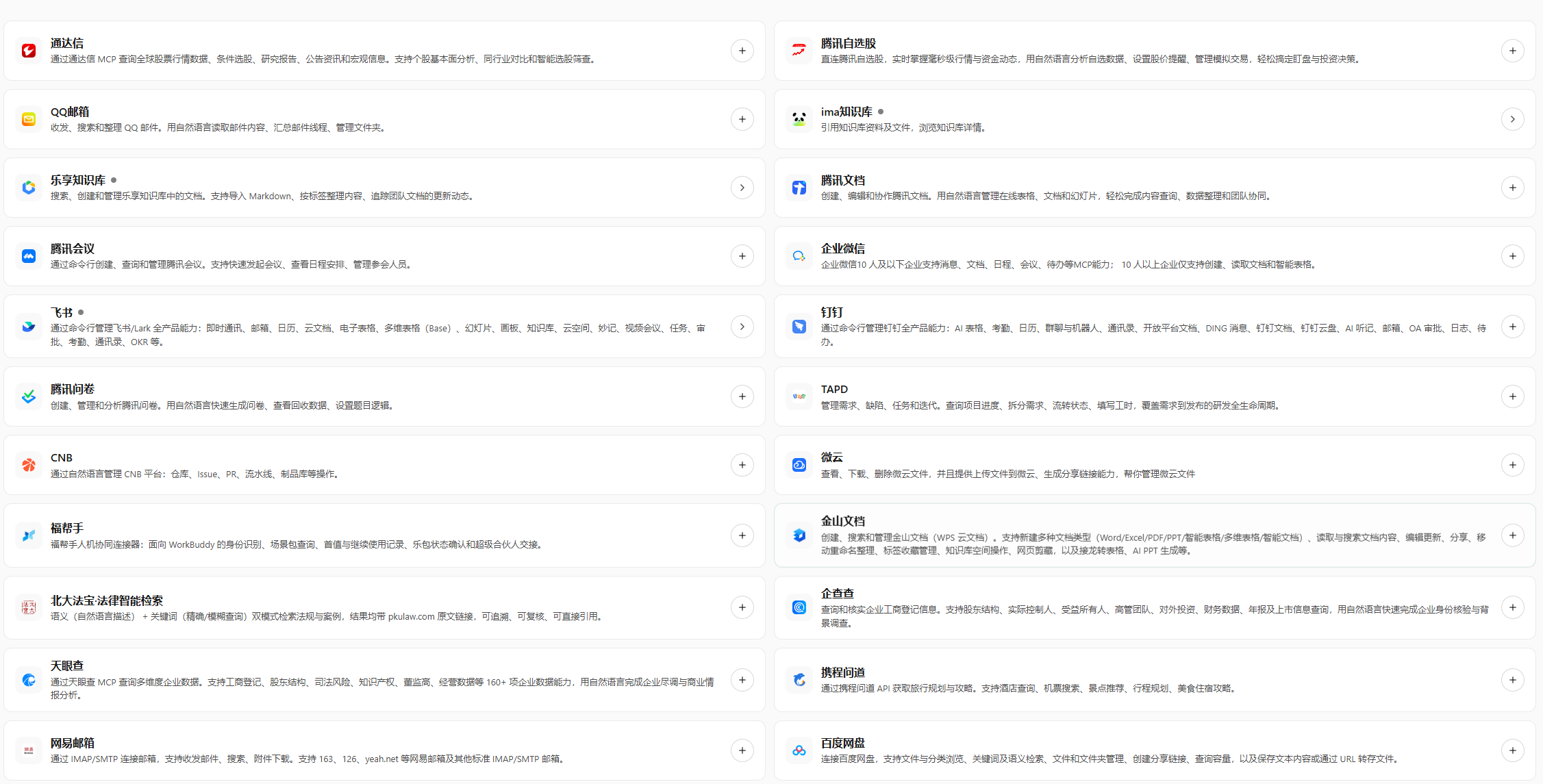This screenshot has width=1543, height=784.
Task: Click the 腾讯问卷 checkmark icon
Action: [x=29, y=396]
